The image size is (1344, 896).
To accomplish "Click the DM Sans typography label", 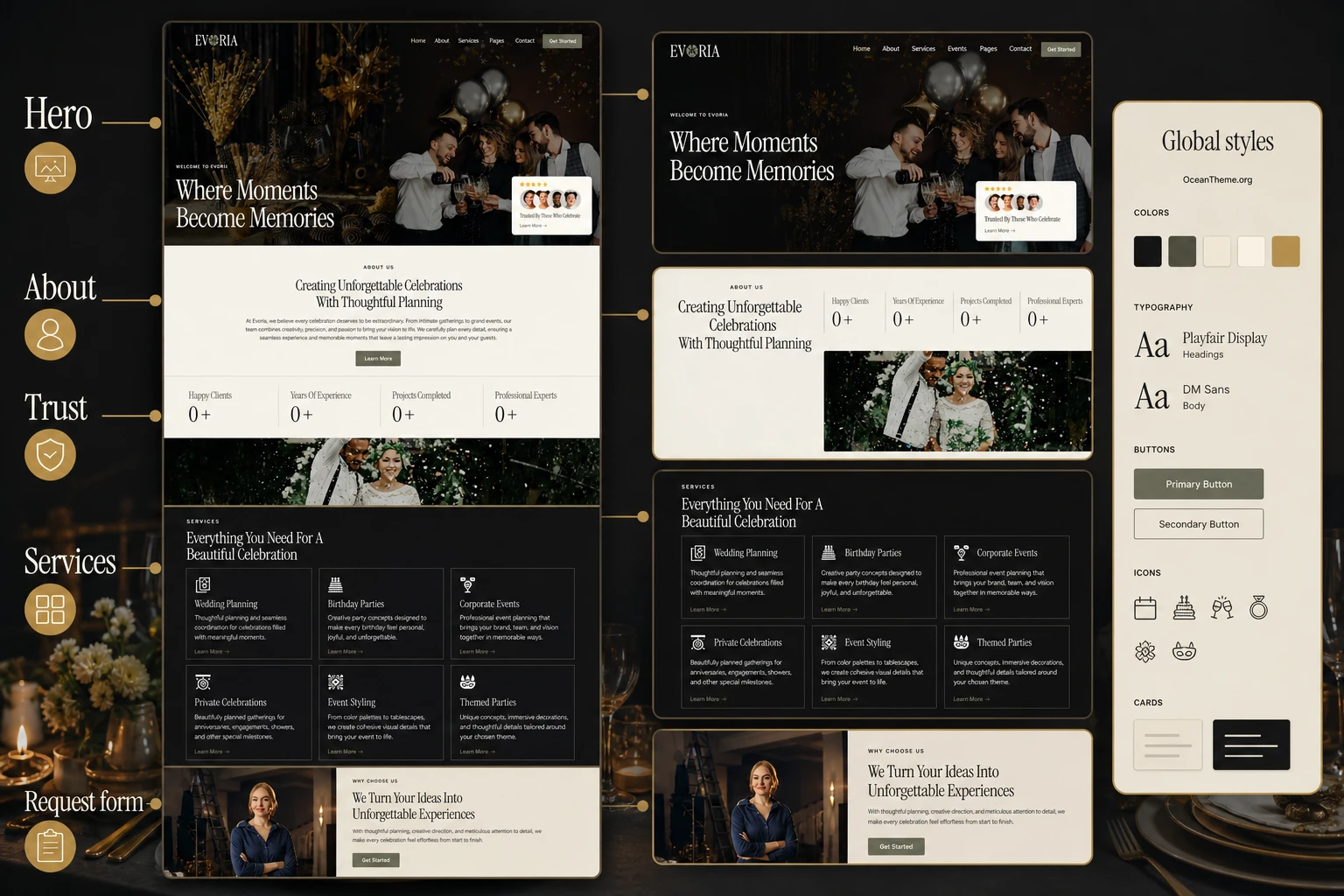I will (1206, 389).
